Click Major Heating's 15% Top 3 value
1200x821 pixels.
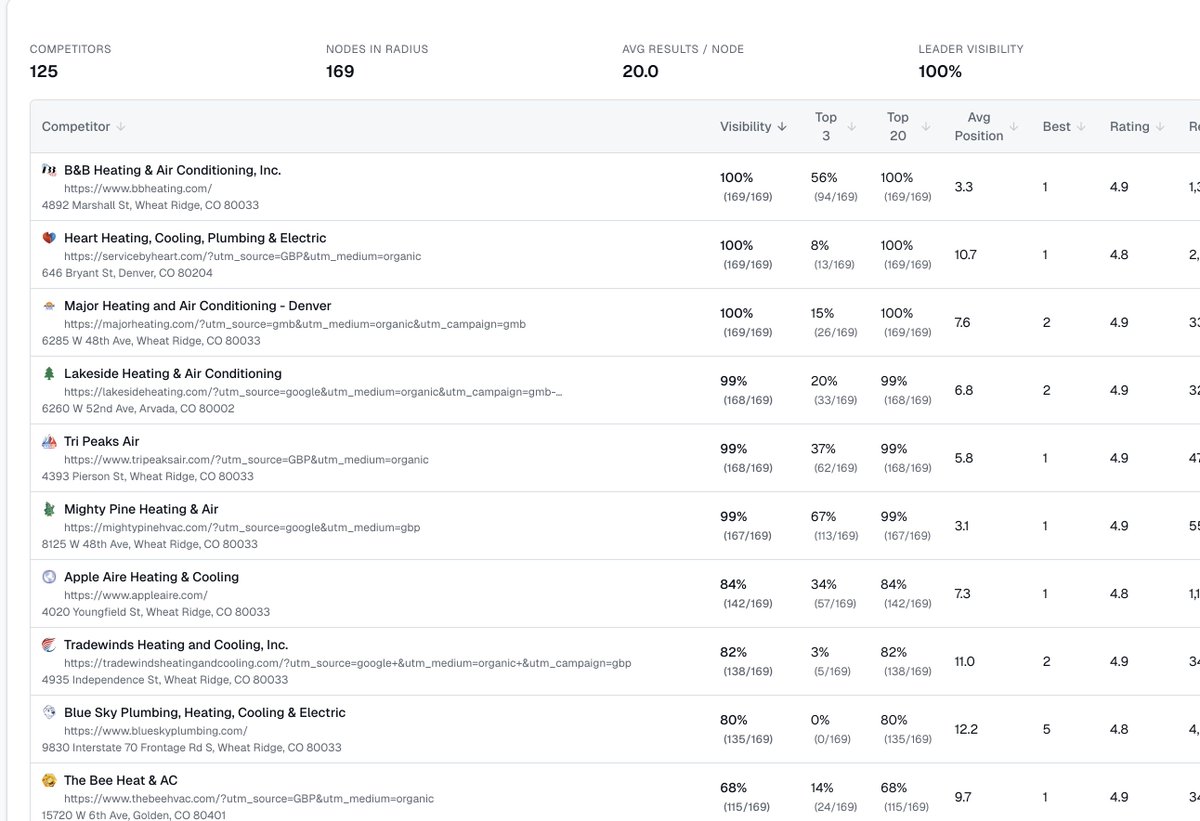click(x=823, y=313)
